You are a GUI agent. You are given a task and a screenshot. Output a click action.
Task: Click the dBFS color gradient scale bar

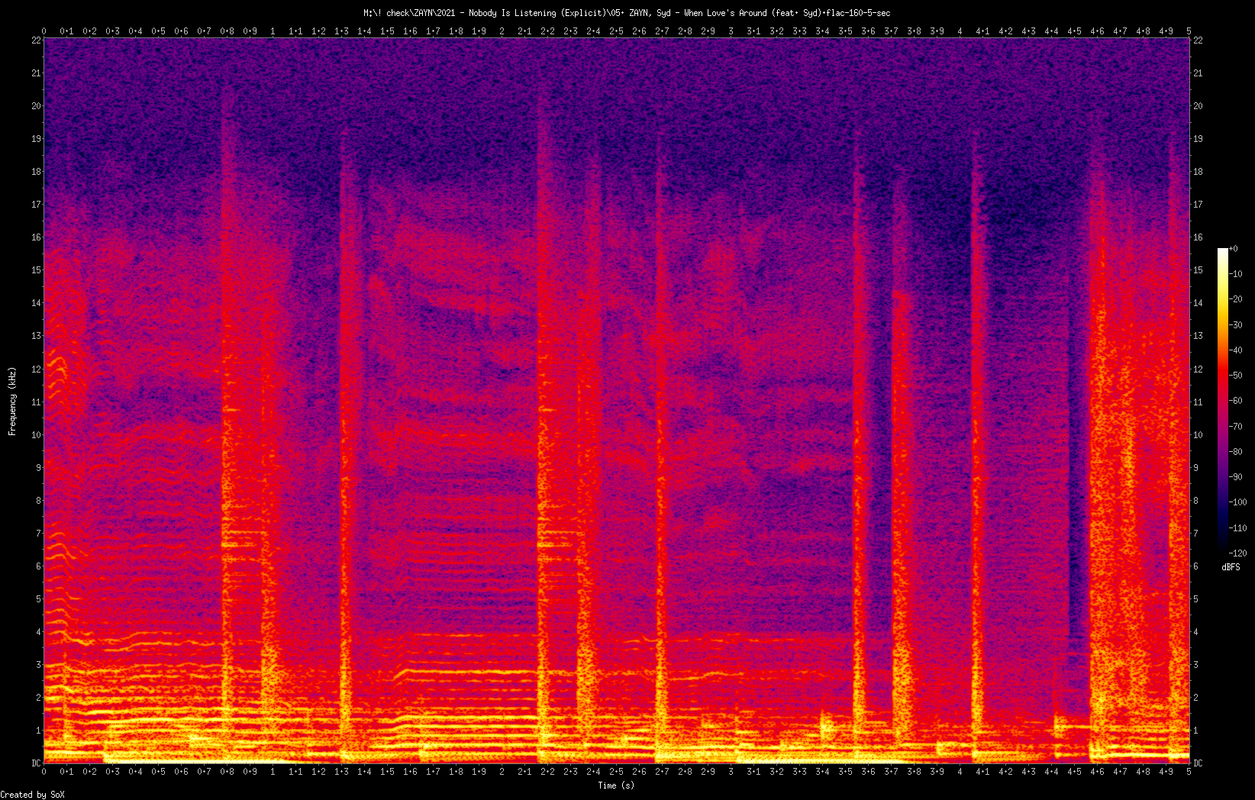click(x=1222, y=400)
